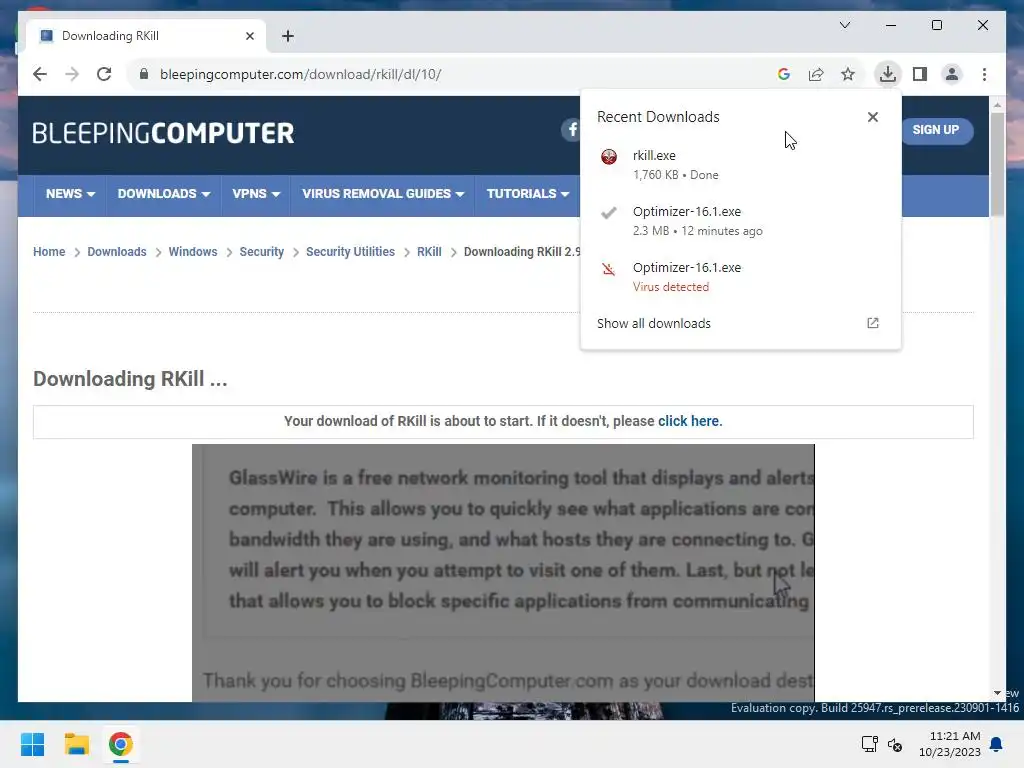
Task: Click the SIGN UP button
Action: click(x=936, y=130)
